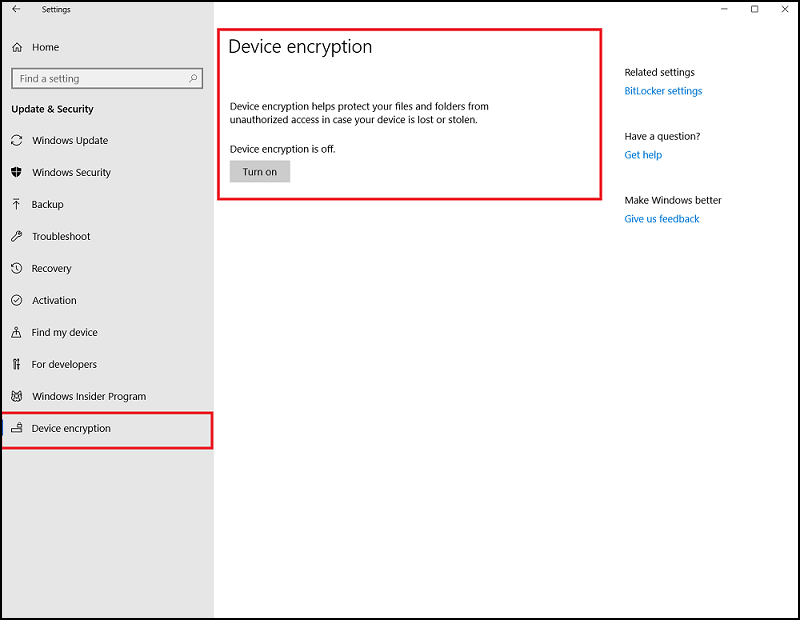The height and width of the screenshot is (620, 800).
Task: Select the Troubleshoot wrench icon
Action: [16, 236]
